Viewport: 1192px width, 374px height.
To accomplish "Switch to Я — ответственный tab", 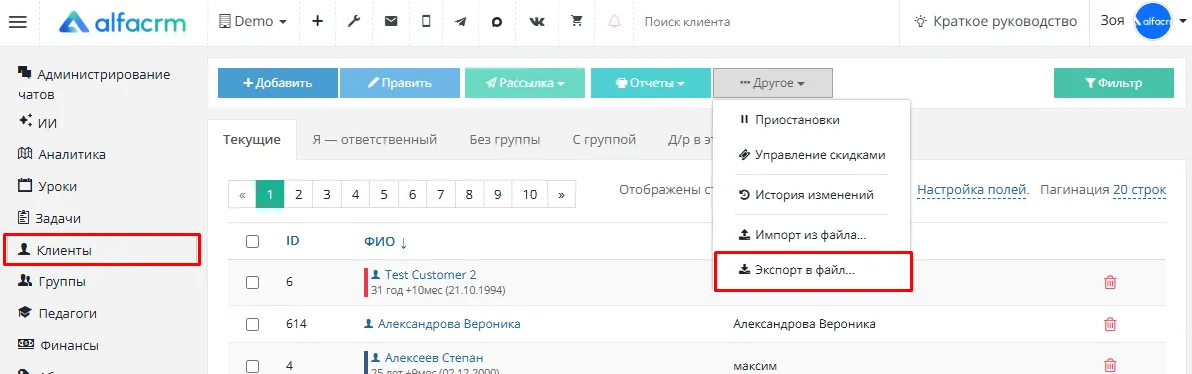I will click(375, 140).
